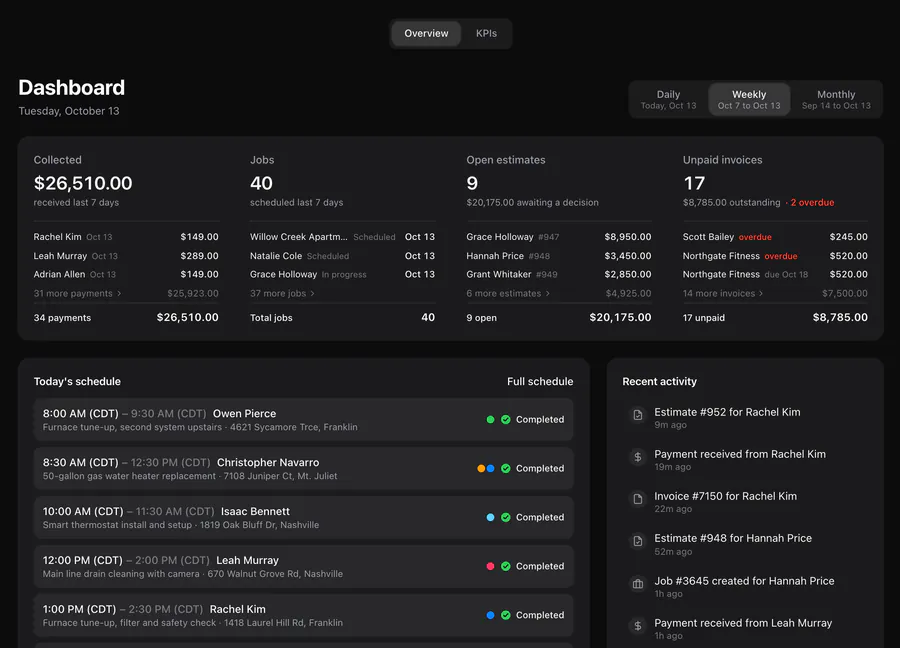Click blue dot in Rachel Kim schedule row
This screenshot has width=900, height=648.
point(490,615)
